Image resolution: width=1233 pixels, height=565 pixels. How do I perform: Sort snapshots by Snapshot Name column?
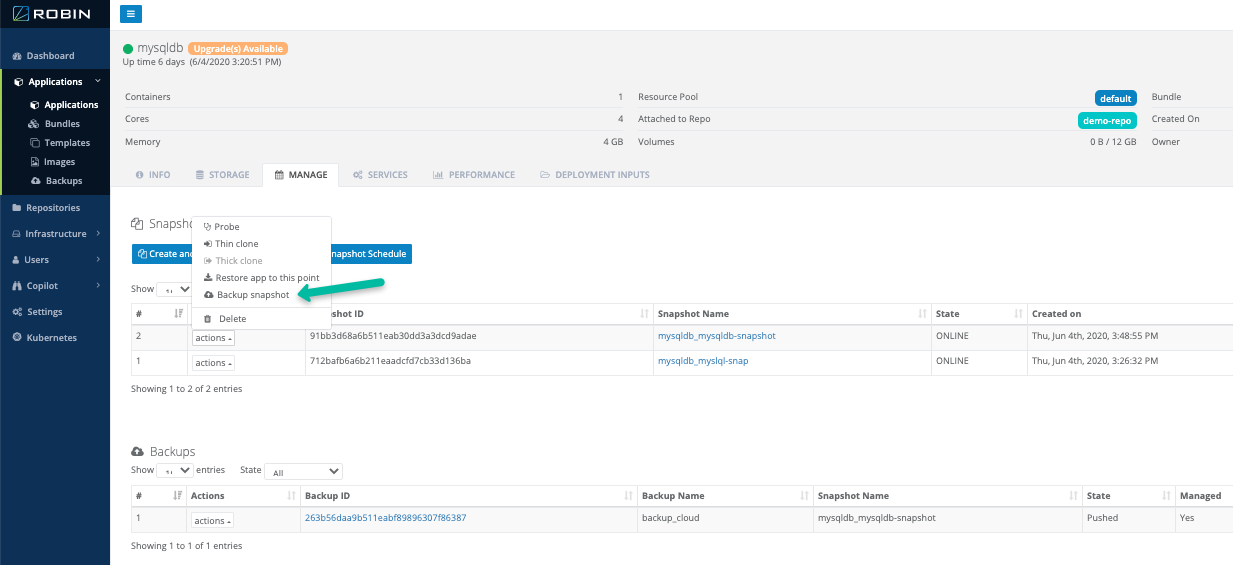click(792, 314)
